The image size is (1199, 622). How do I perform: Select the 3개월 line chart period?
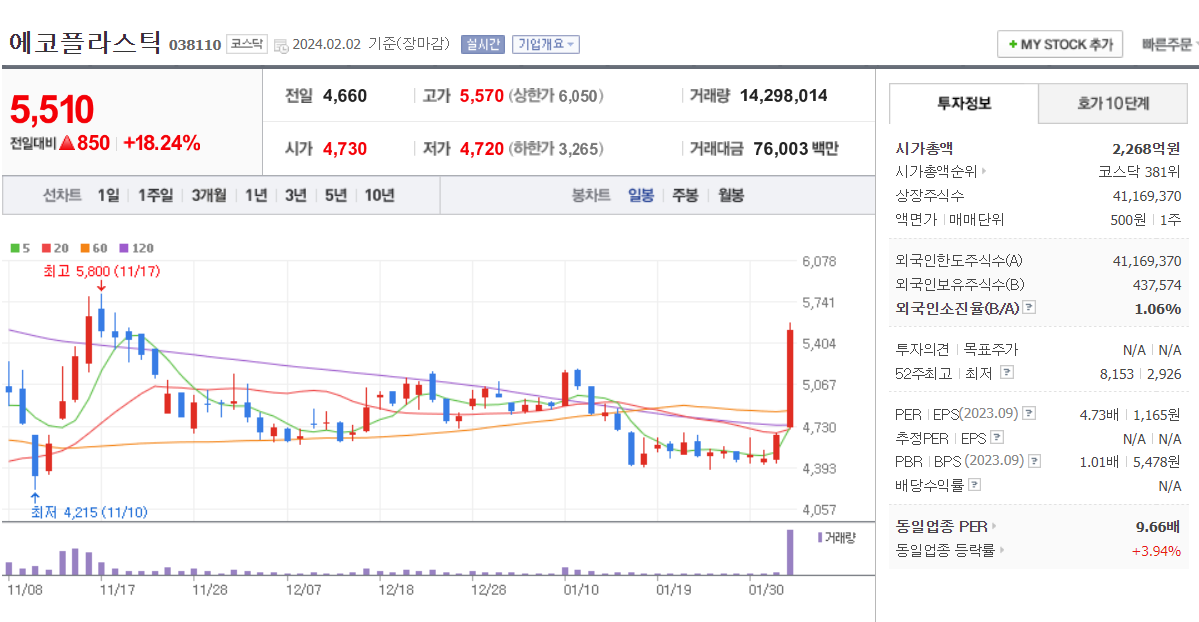click(209, 195)
